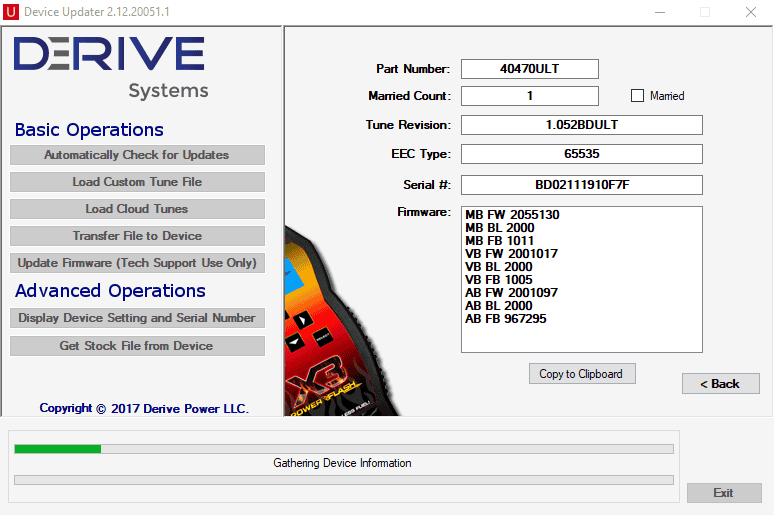Screen dimensions: 774x515
Task: Click the Part Number: label
Action: 413,69
